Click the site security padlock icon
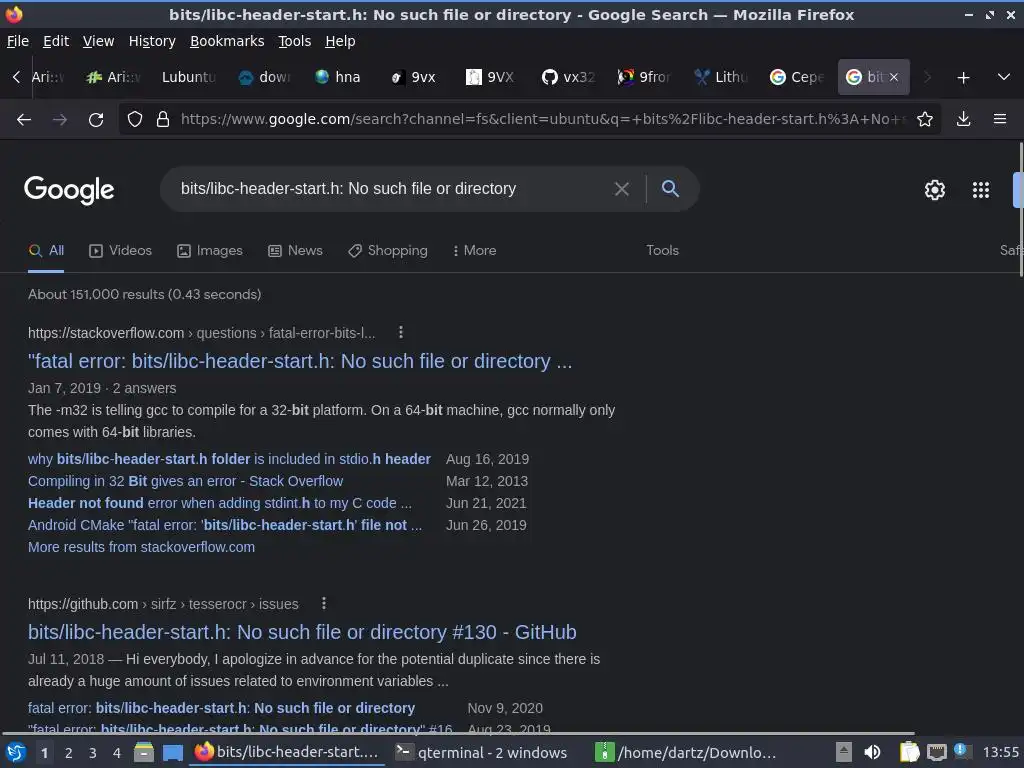This screenshot has height=768, width=1024. pos(163,120)
